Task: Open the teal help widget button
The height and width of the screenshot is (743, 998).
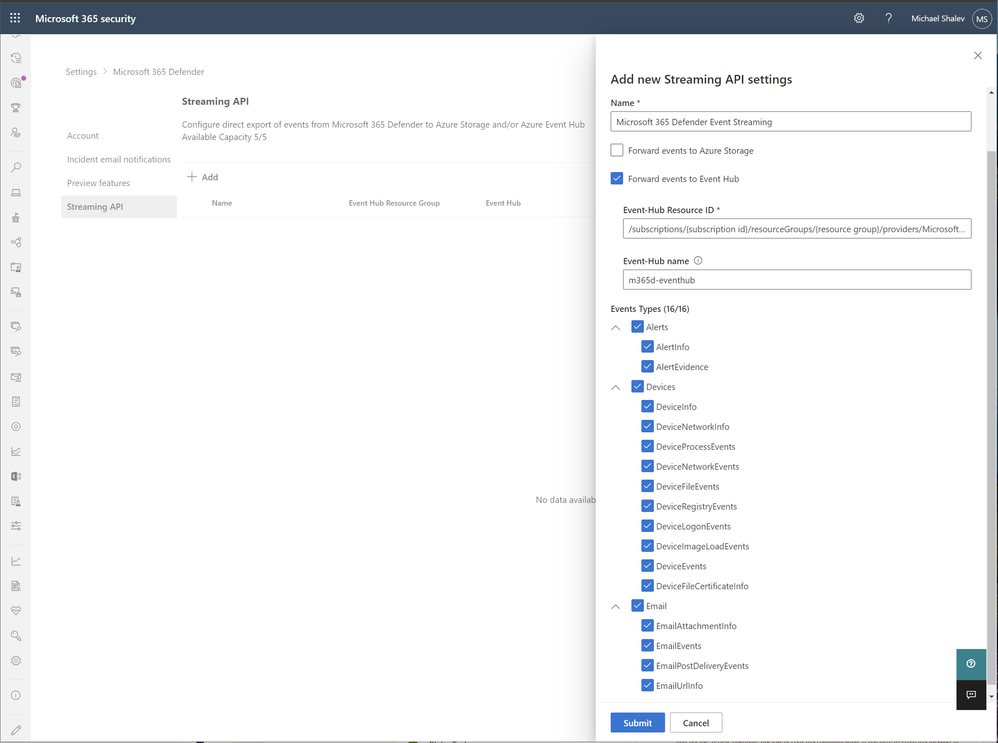Action: point(971,664)
